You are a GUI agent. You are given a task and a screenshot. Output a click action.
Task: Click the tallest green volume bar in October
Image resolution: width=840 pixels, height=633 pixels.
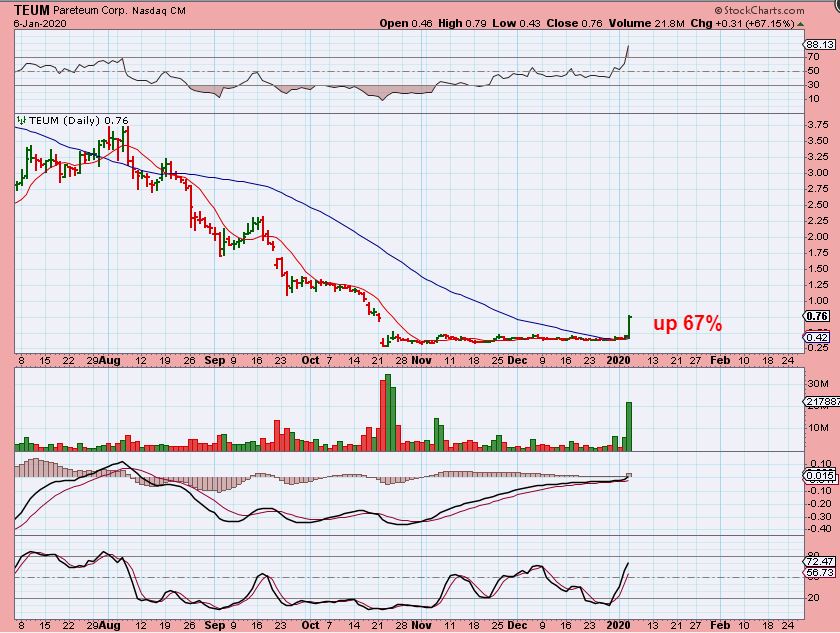(388, 412)
